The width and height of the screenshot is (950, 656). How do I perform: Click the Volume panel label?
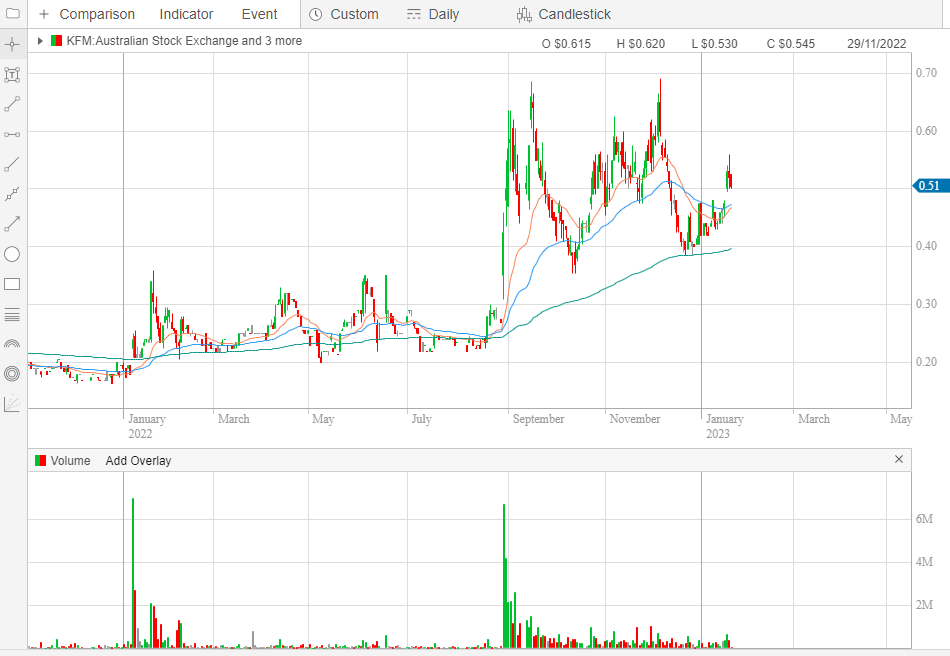(70, 460)
